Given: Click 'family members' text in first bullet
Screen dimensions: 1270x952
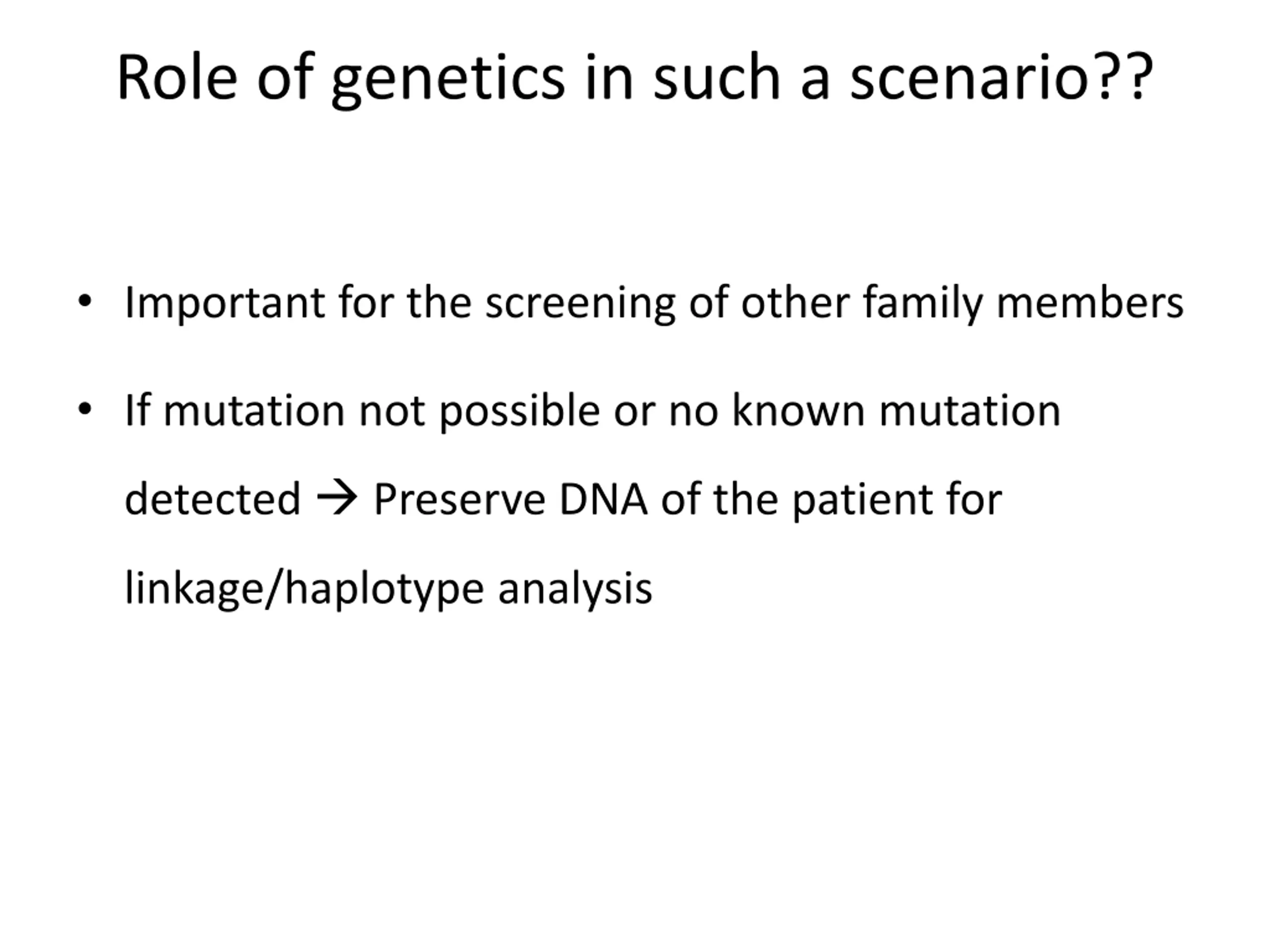Looking at the screenshot, I should point(1023,302).
